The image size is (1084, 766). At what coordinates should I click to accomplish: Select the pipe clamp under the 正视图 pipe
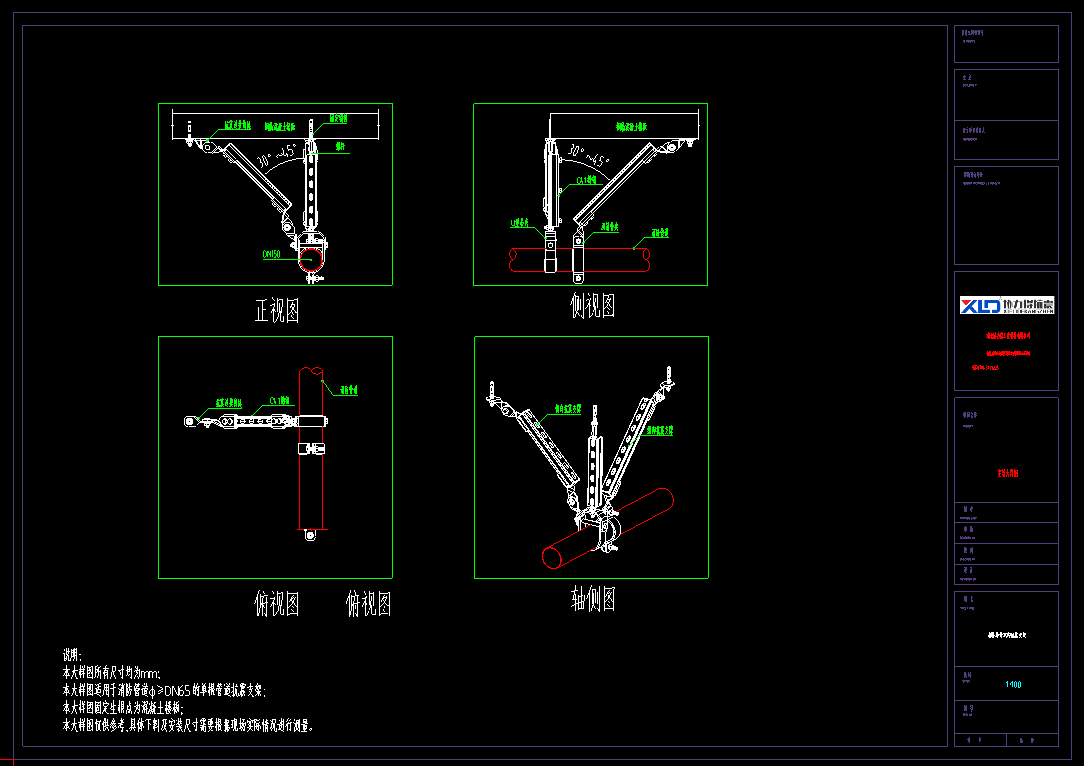(314, 278)
